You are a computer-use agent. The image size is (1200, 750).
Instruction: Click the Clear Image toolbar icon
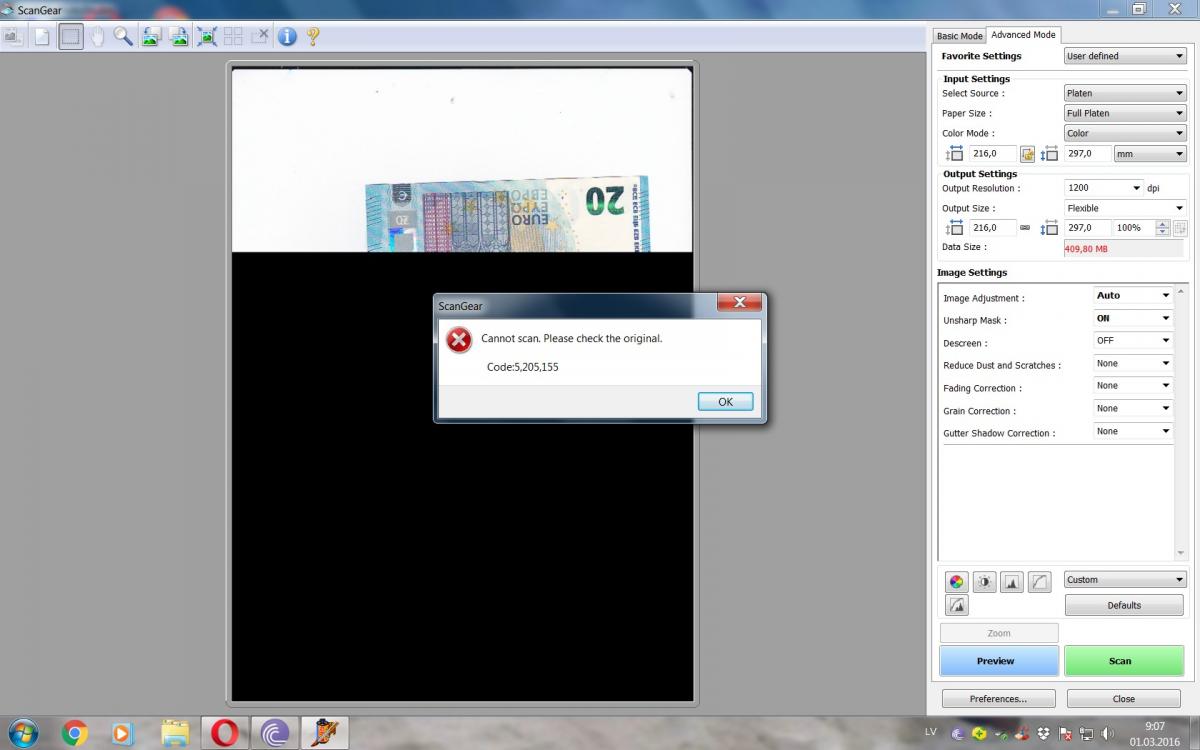pos(42,37)
